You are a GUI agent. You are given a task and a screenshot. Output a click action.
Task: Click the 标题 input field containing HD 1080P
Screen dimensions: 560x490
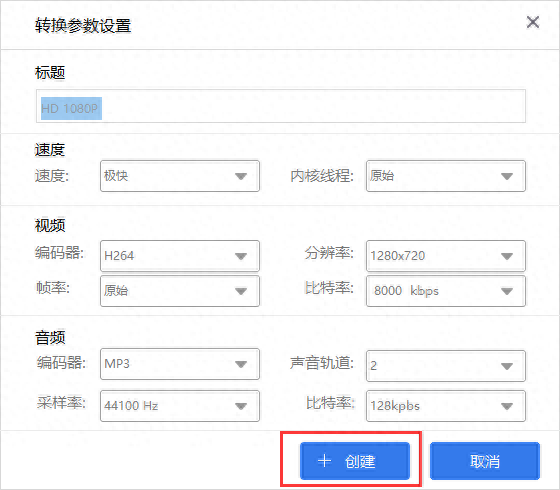click(281, 106)
